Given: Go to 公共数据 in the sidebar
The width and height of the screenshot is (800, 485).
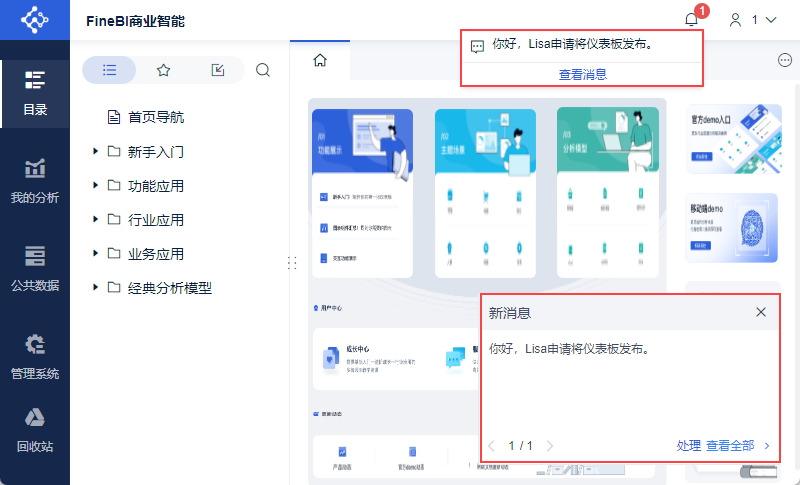Looking at the screenshot, I should 35,269.
